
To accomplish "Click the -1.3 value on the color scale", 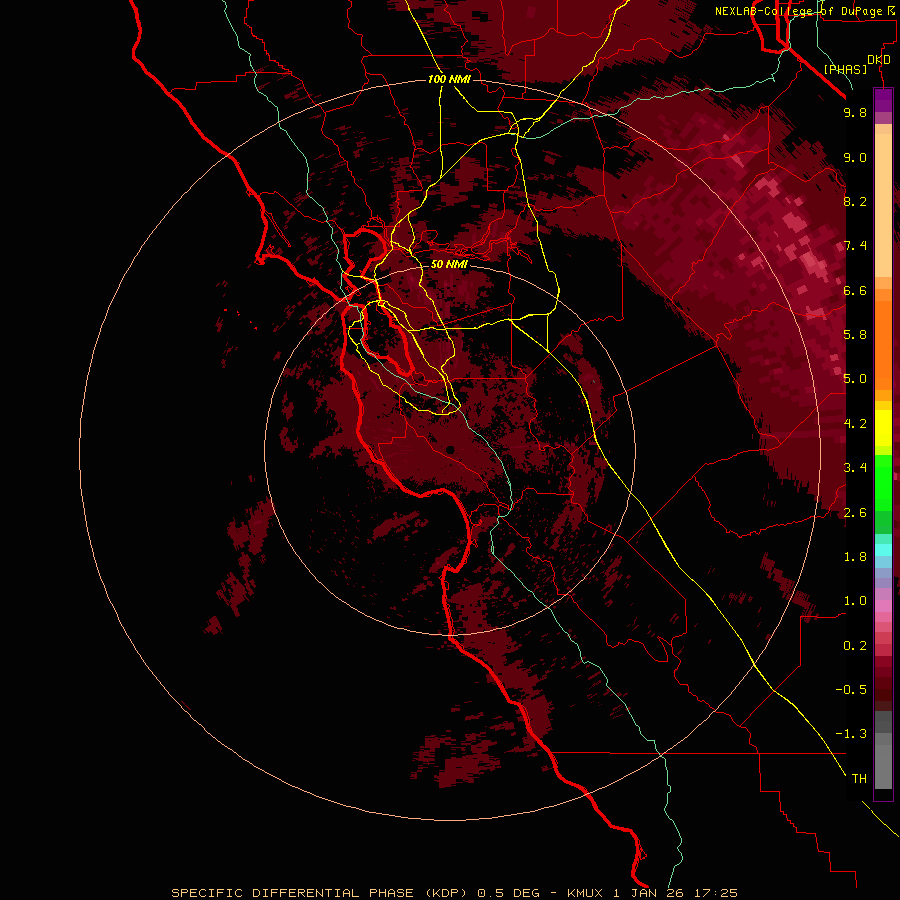I will tap(851, 734).
